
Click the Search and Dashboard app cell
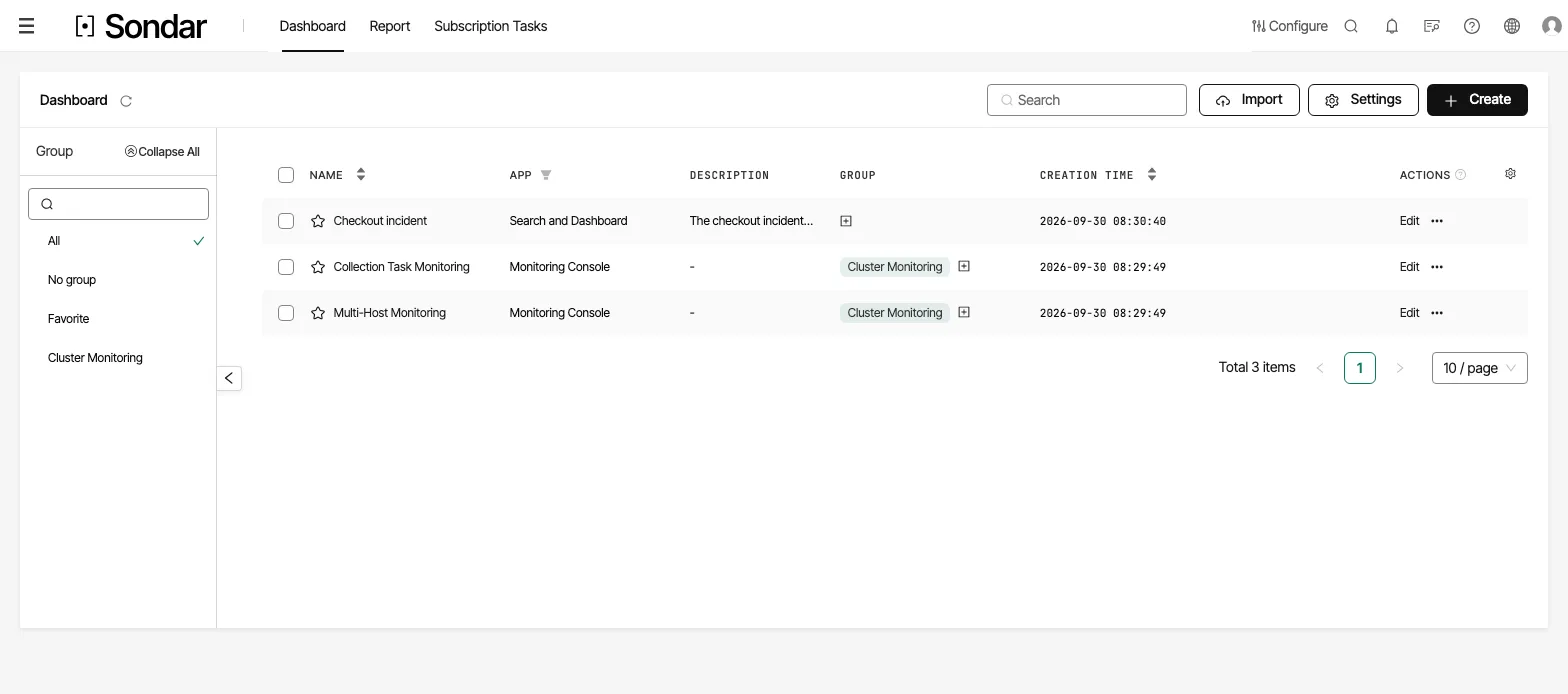568,221
